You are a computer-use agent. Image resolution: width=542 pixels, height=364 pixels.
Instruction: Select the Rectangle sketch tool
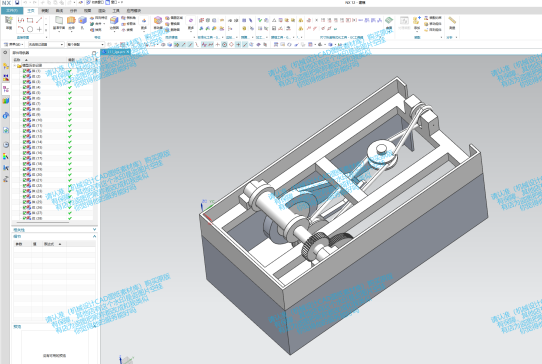(x=30, y=20)
